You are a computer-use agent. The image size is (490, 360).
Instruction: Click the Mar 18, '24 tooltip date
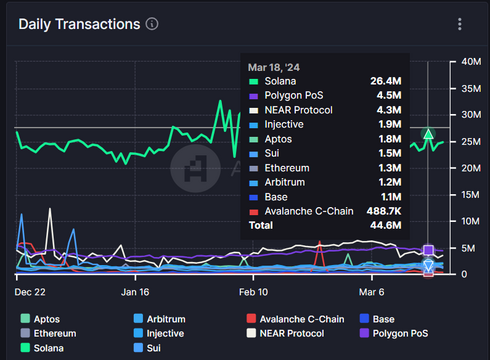pyautogui.click(x=274, y=67)
